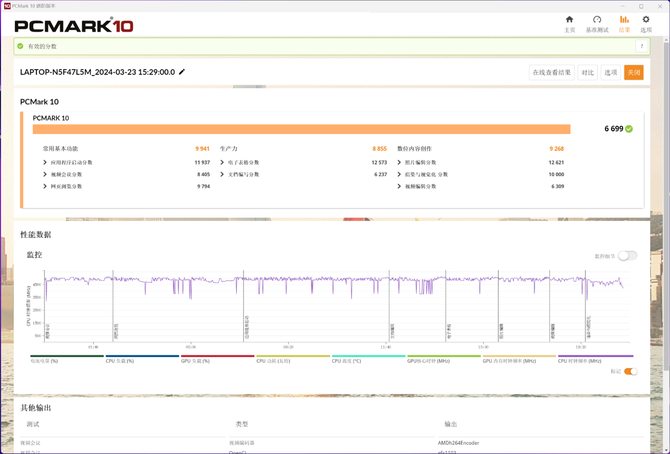This screenshot has height=454, width=670.
Task: Click the 对比 compare button
Action: tap(587, 72)
